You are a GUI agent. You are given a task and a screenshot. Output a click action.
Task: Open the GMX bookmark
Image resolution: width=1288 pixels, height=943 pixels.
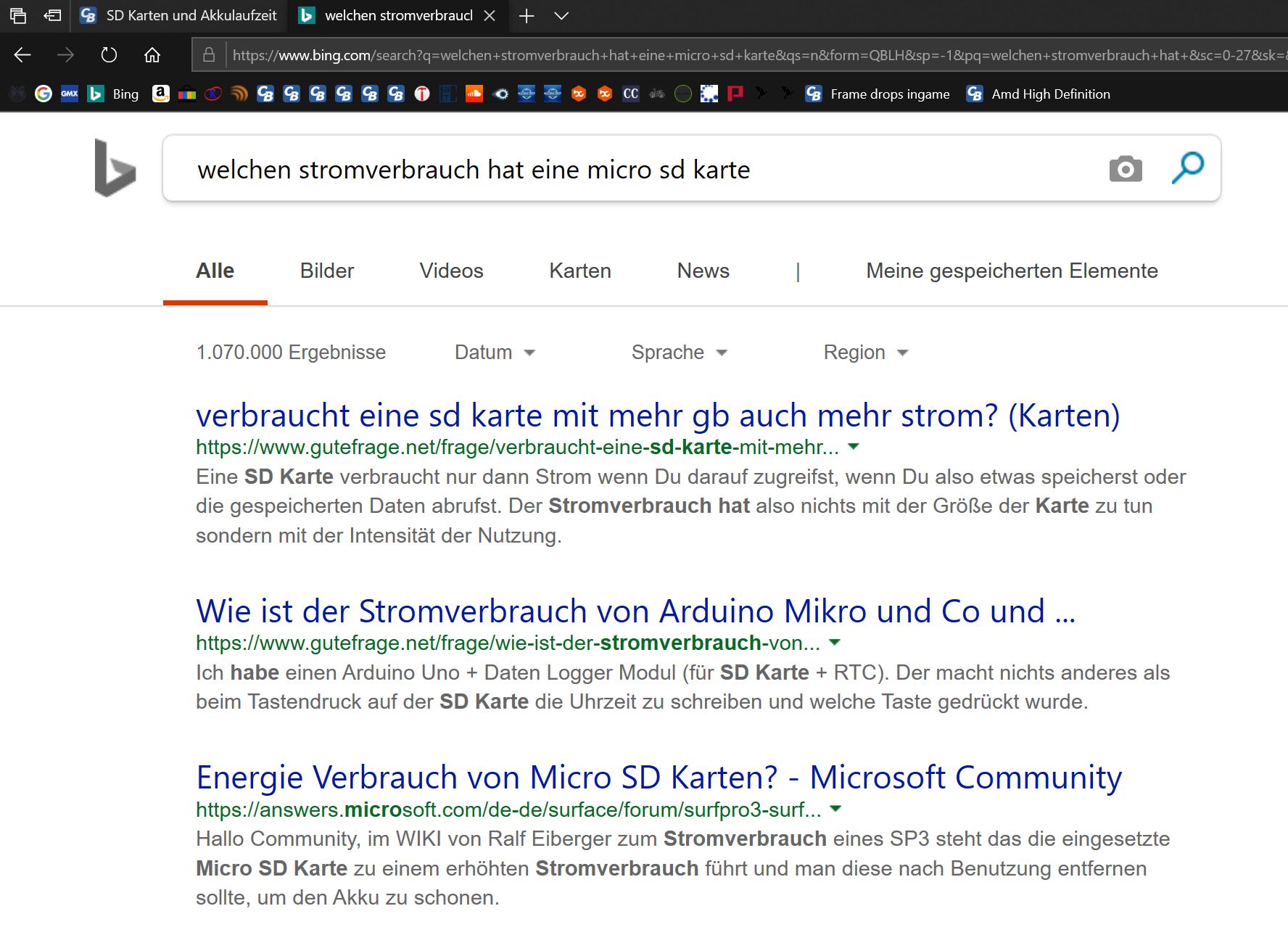(x=70, y=94)
